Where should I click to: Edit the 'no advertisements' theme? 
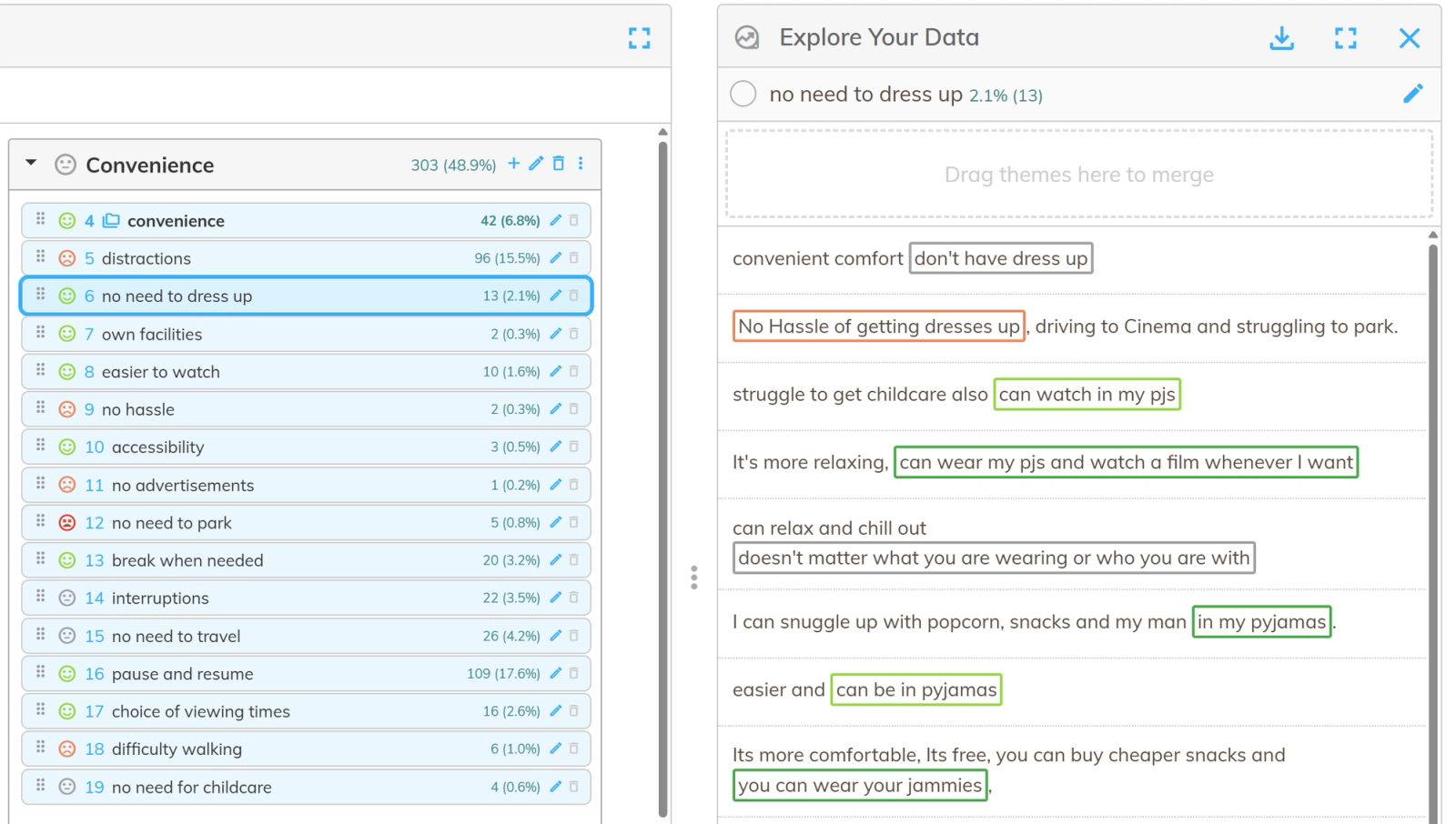point(555,485)
